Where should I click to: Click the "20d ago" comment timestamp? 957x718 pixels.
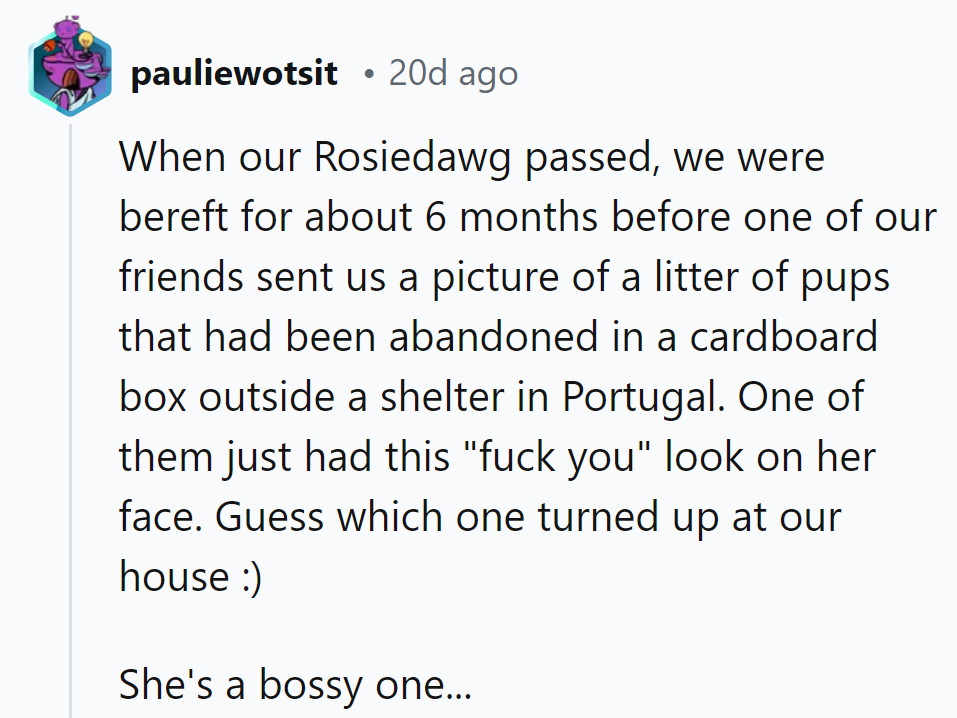(x=453, y=74)
